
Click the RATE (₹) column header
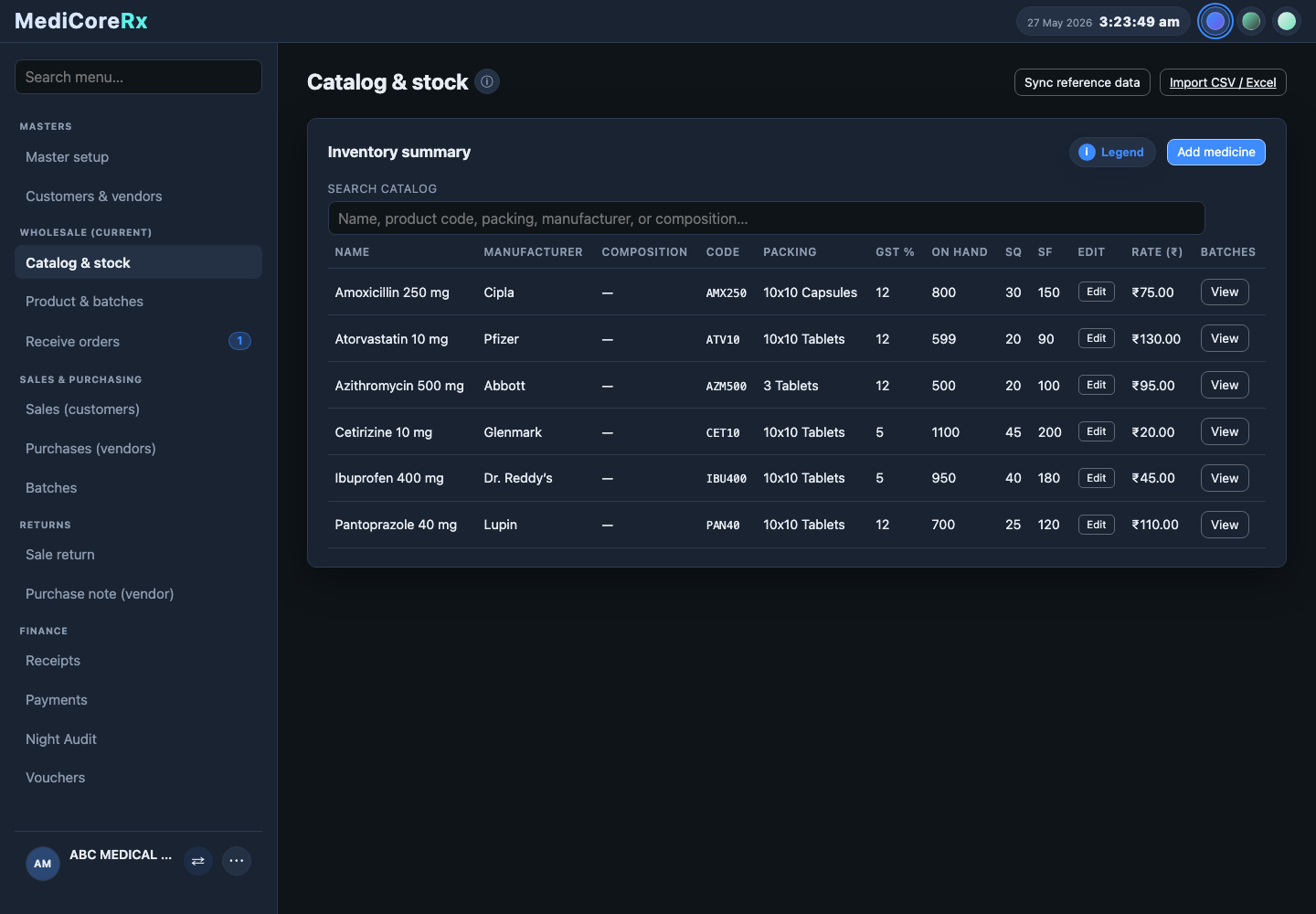(1157, 252)
